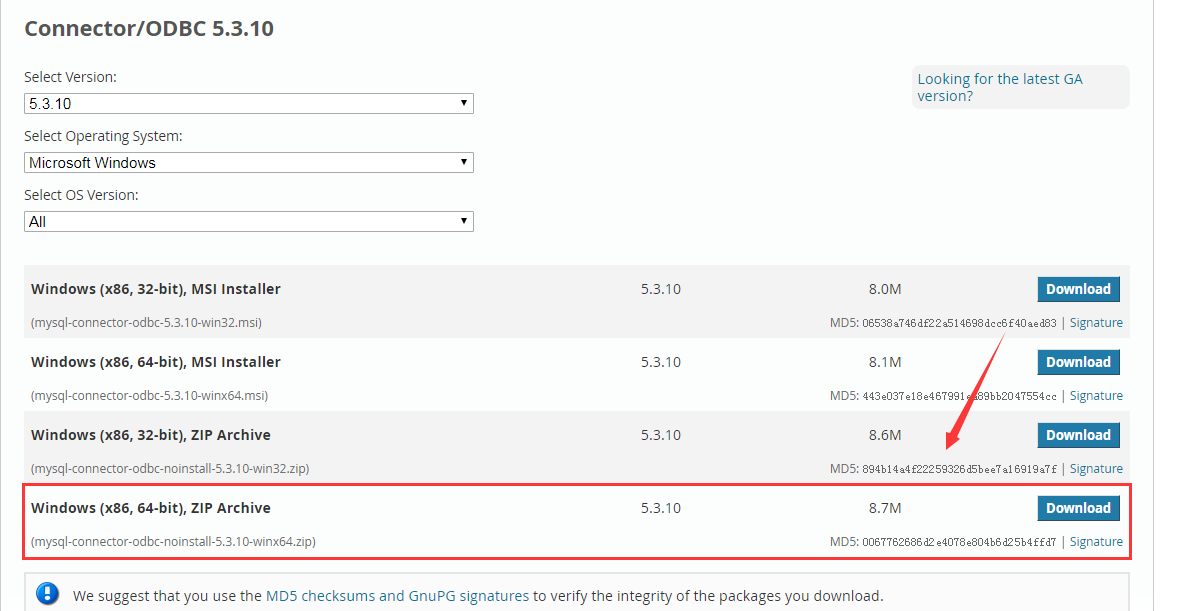The image size is (1201, 611).
Task: Click filename mysql-connector-odbc-noinstall-5.3.10-winx64.zip
Action: (x=174, y=542)
